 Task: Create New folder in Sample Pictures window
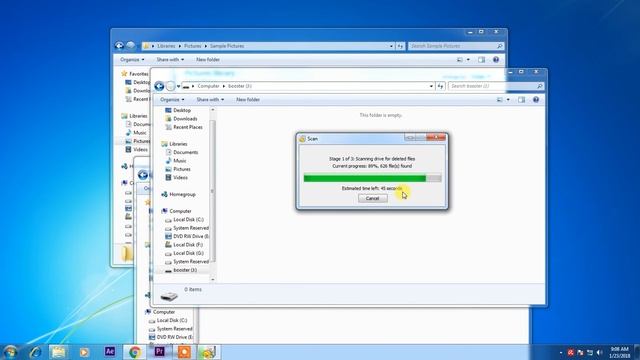tap(208, 60)
